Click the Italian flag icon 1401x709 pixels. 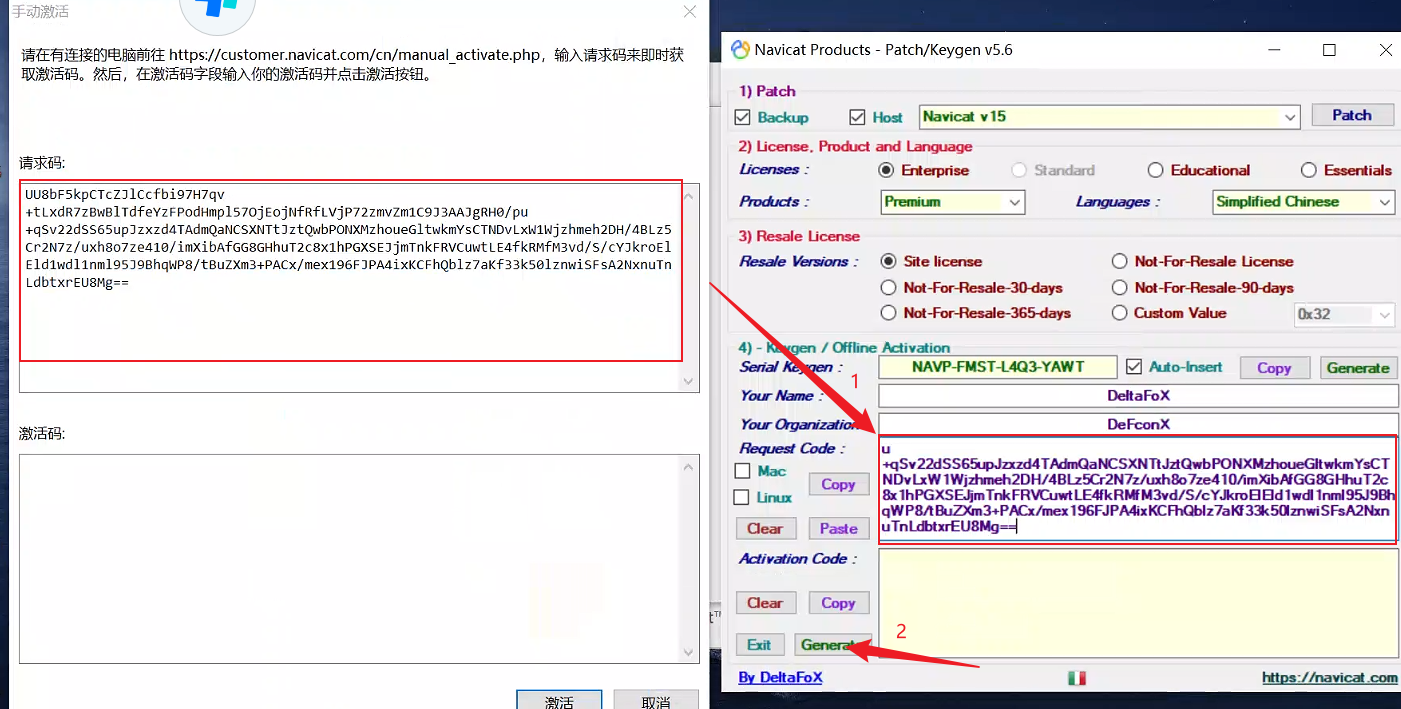coord(1077,678)
